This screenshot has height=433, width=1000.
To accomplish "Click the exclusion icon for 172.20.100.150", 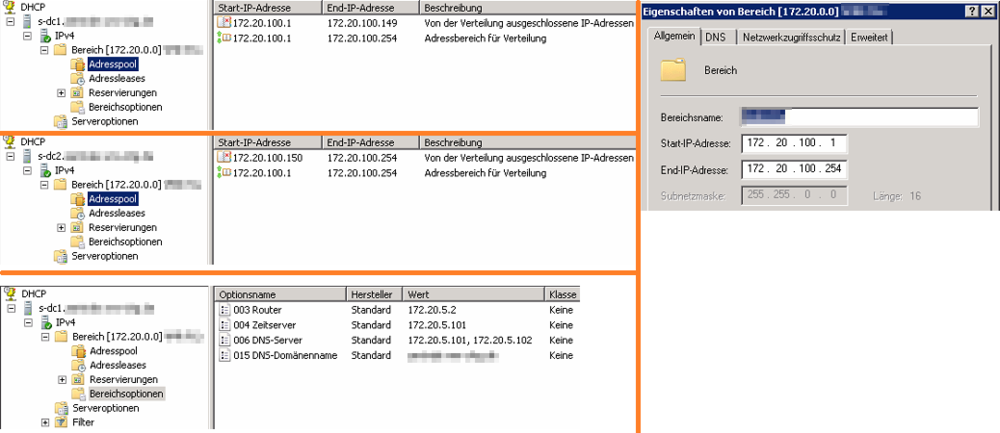I will 224,158.
